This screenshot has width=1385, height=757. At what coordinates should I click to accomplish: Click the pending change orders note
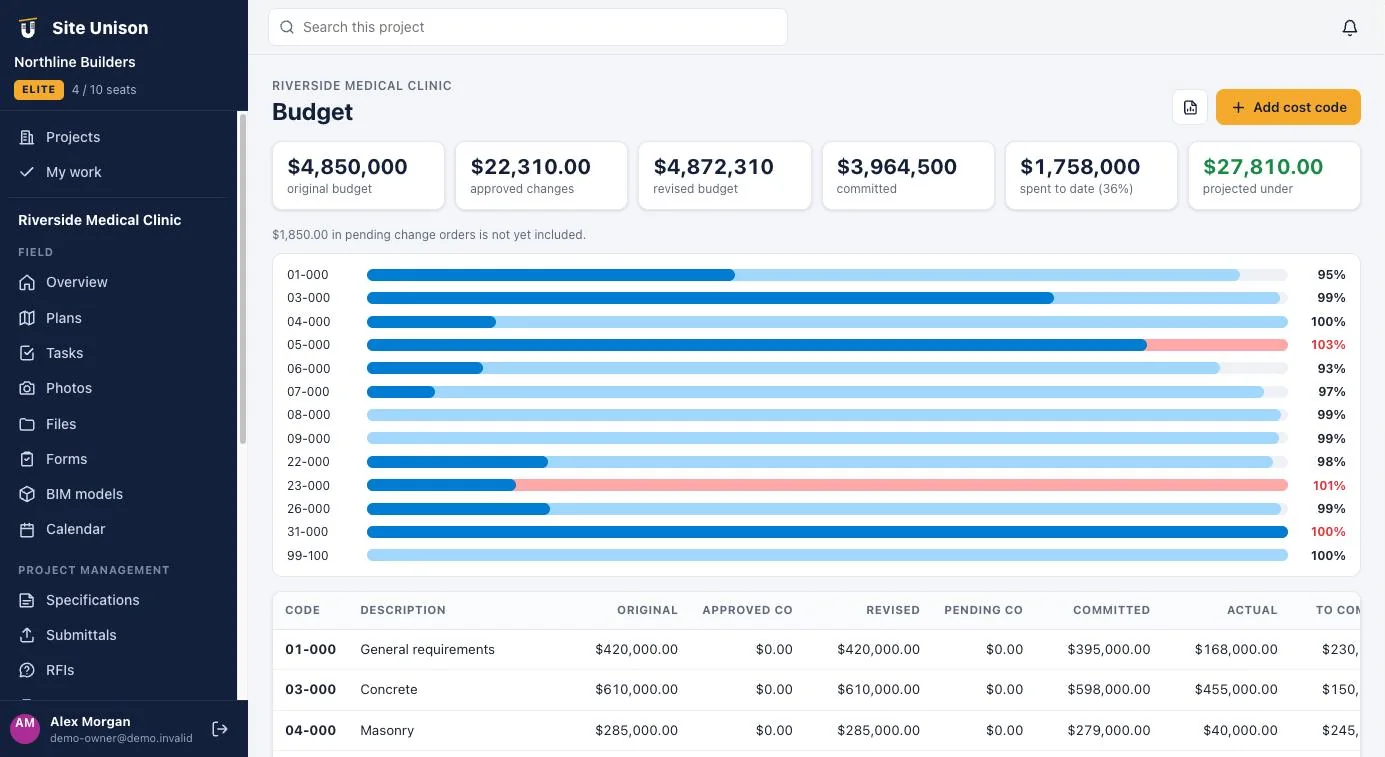(429, 235)
